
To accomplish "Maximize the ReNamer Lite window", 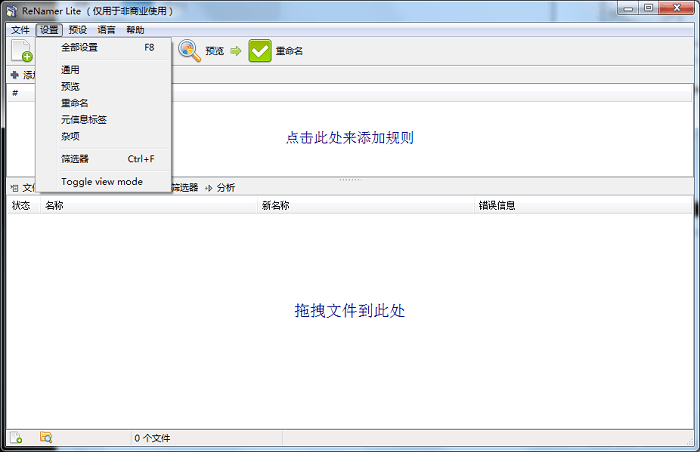I will 649,8.
